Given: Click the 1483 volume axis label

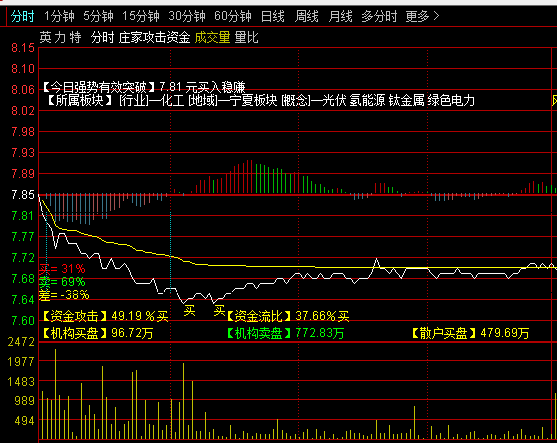Looking at the screenshot, I should [x=21, y=382].
